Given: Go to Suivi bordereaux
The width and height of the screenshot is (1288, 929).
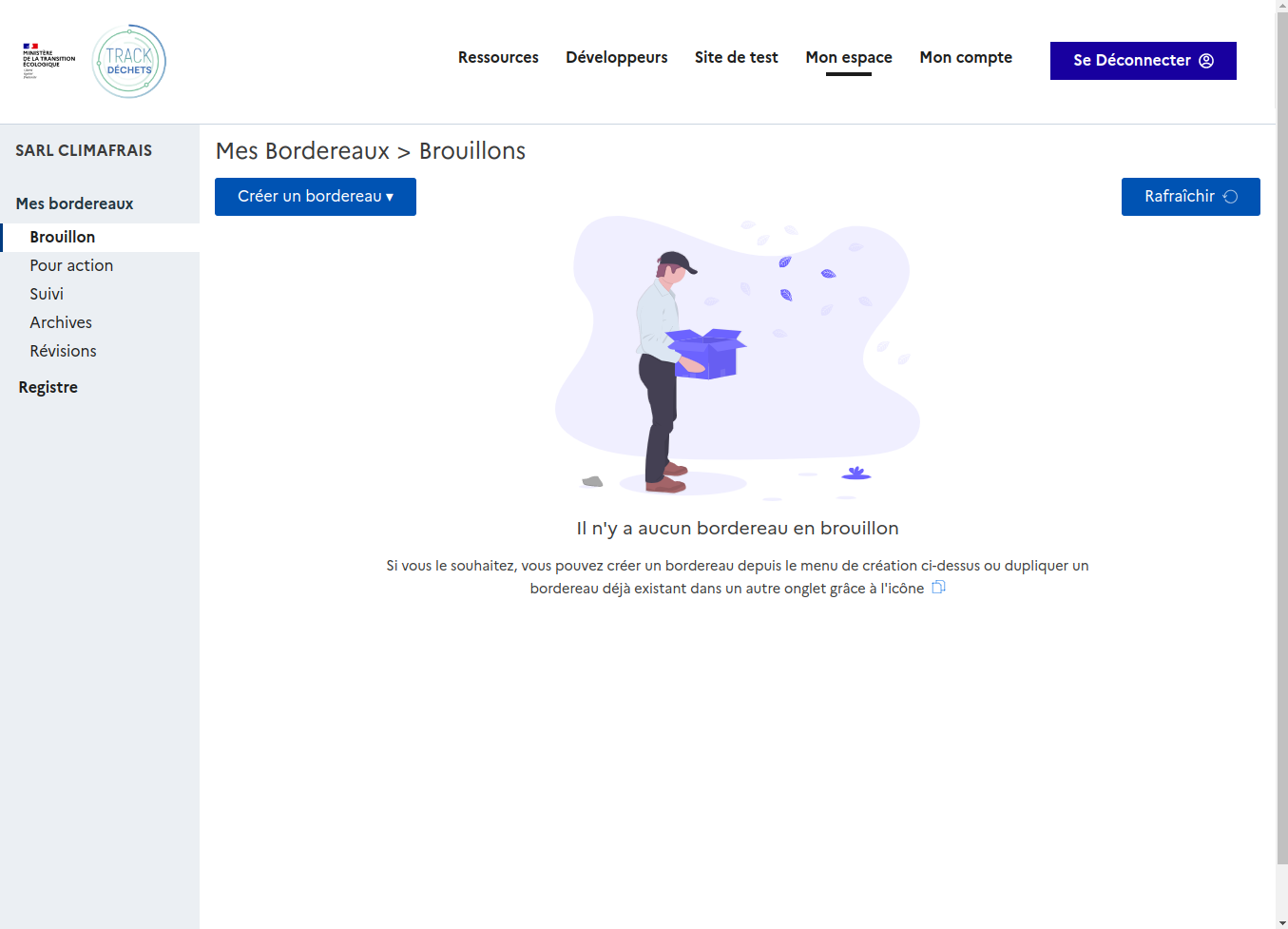Looking at the screenshot, I should pos(47,294).
